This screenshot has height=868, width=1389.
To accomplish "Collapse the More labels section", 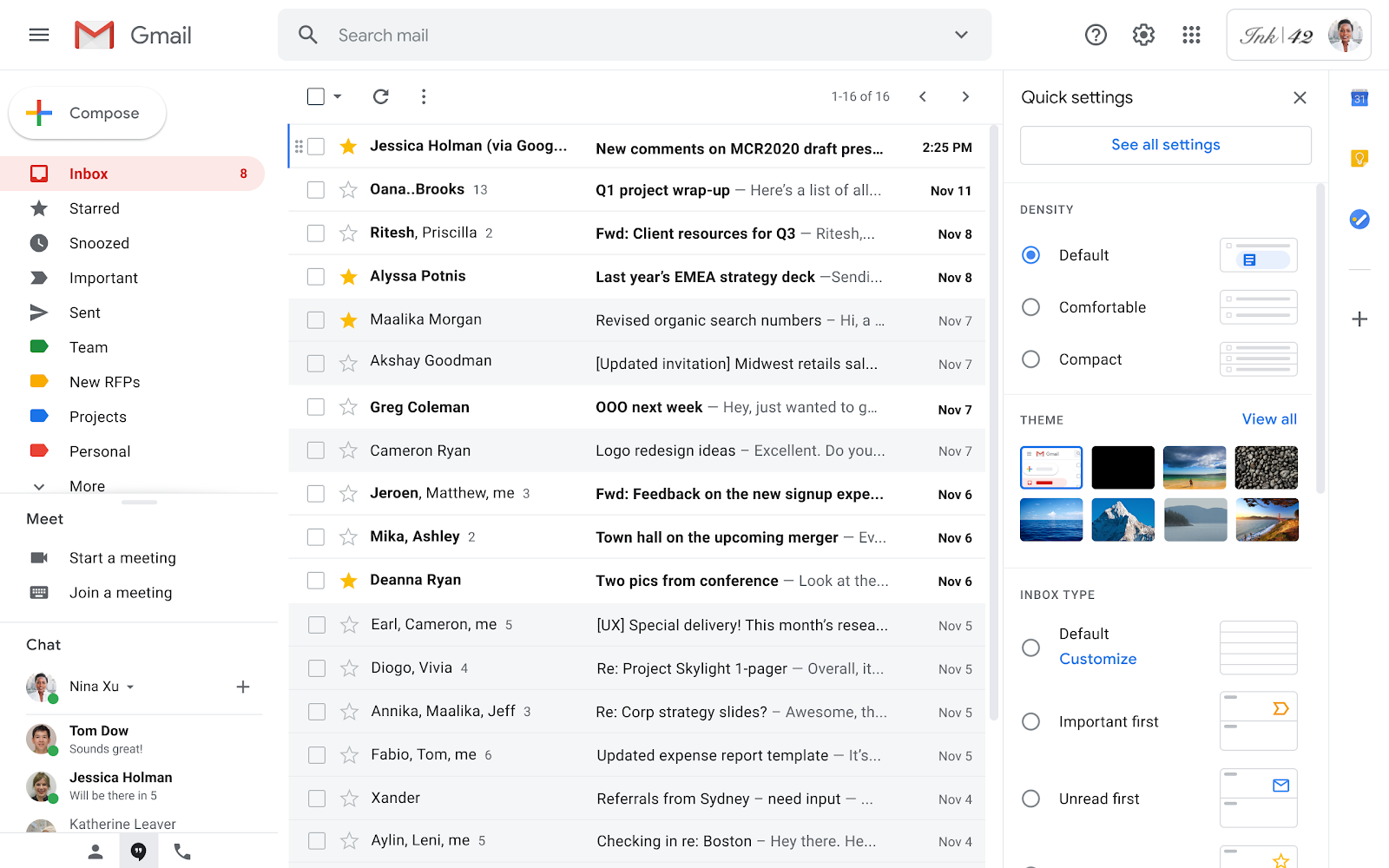I will click(x=87, y=486).
